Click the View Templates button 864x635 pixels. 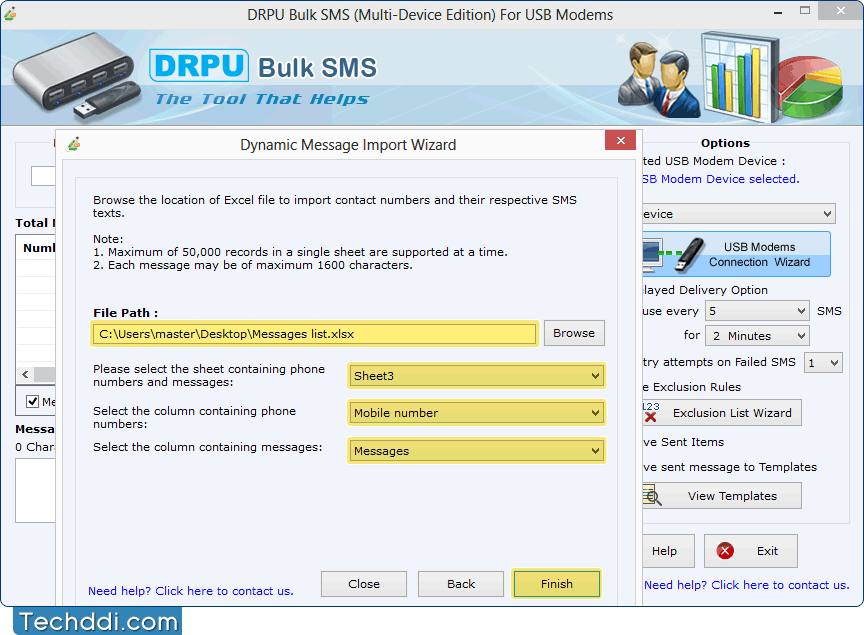(x=722, y=496)
